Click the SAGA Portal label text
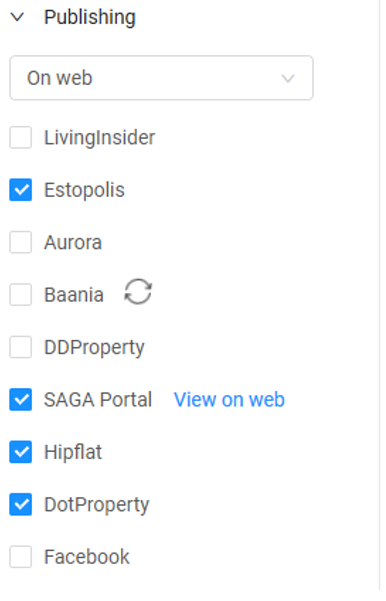 (x=98, y=400)
